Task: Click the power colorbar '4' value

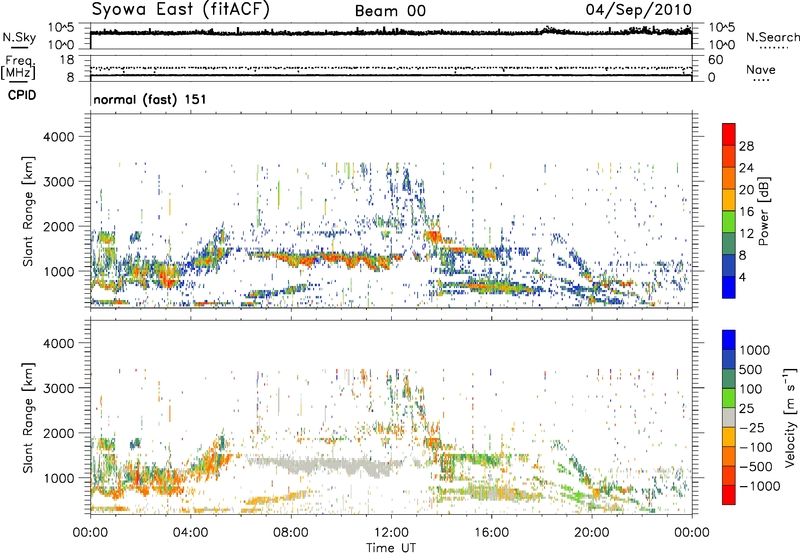Action: [742, 277]
